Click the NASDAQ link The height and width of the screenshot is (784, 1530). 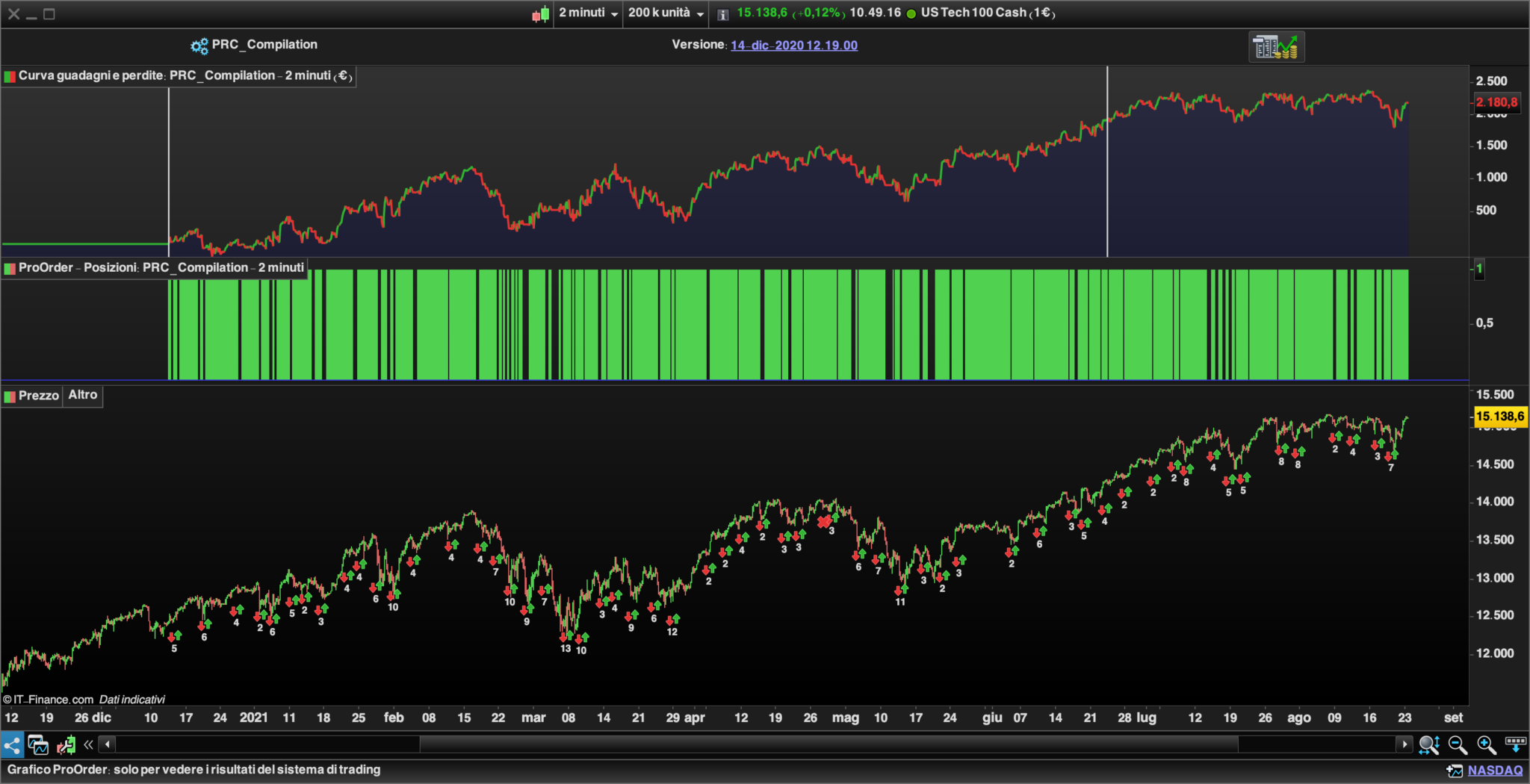(1495, 771)
